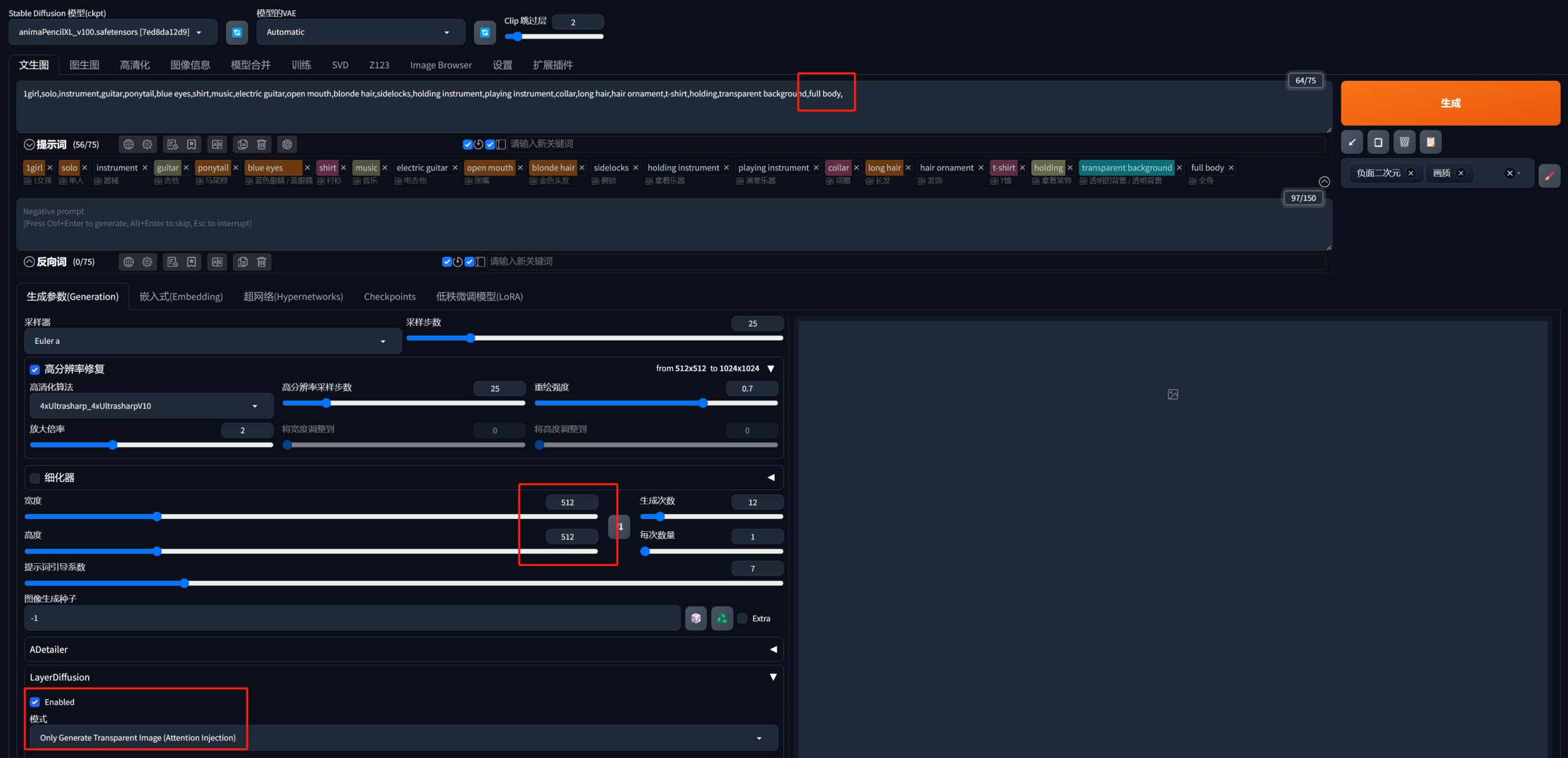
Task: Open the 低秩微调模型(LoRA) tab
Action: (x=479, y=297)
